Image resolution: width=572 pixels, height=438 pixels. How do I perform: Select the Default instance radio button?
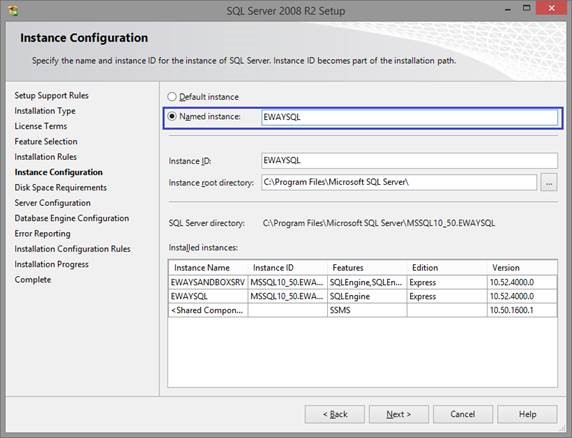coord(172,97)
